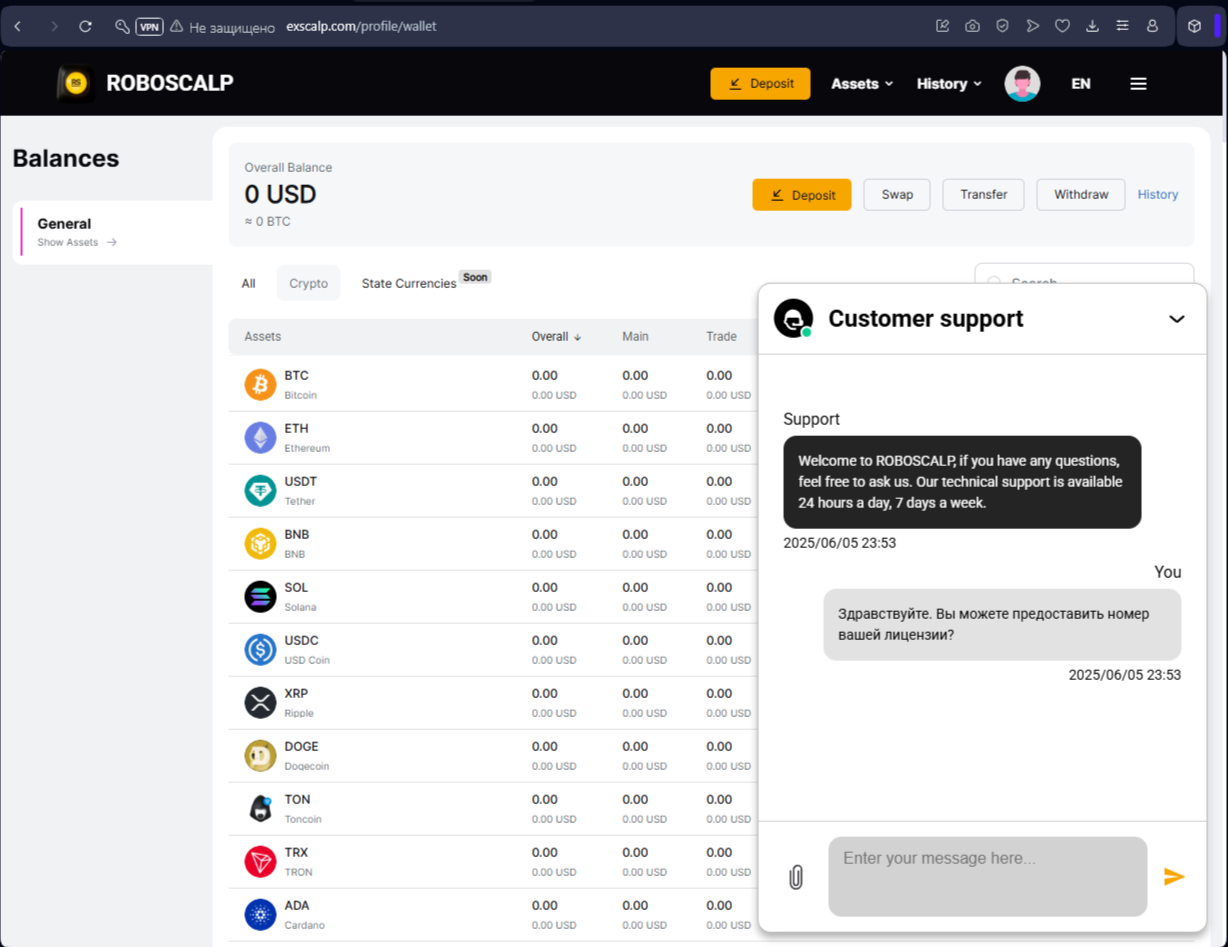Open the user profile avatar
1228x947 pixels.
[1022, 84]
